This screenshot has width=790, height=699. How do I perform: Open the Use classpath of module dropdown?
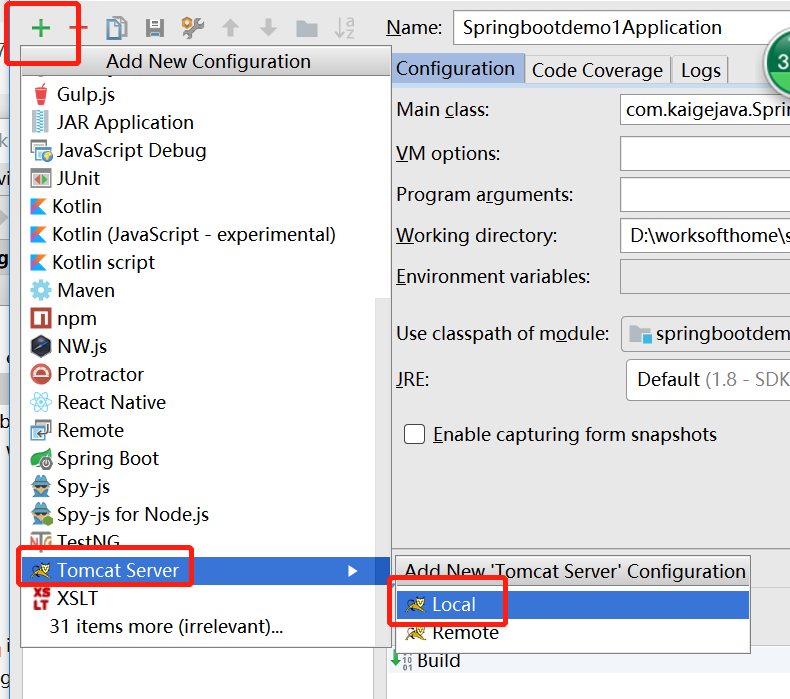(705, 334)
